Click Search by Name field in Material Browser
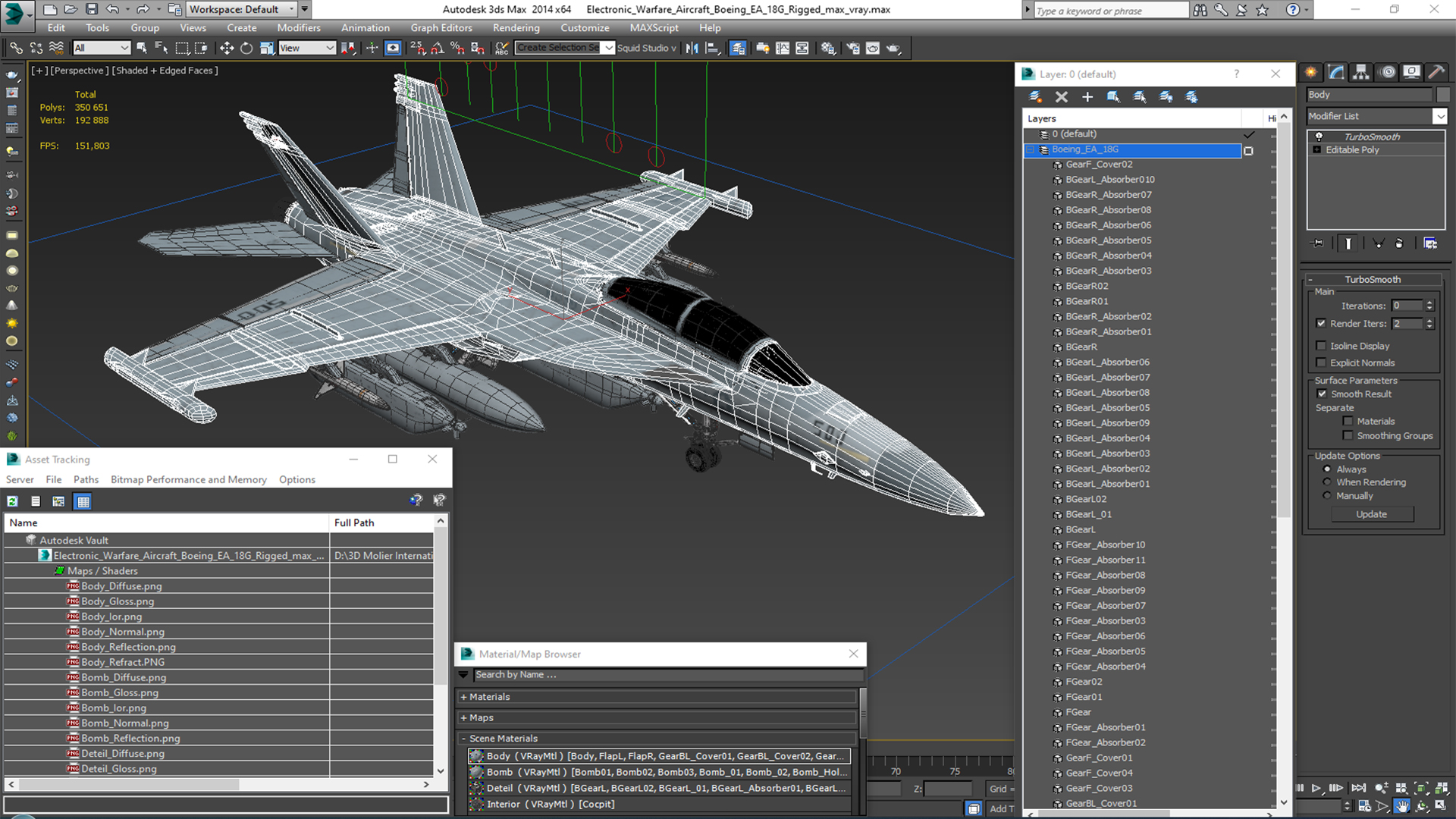The image size is (1456, 819). pos(667,675)
